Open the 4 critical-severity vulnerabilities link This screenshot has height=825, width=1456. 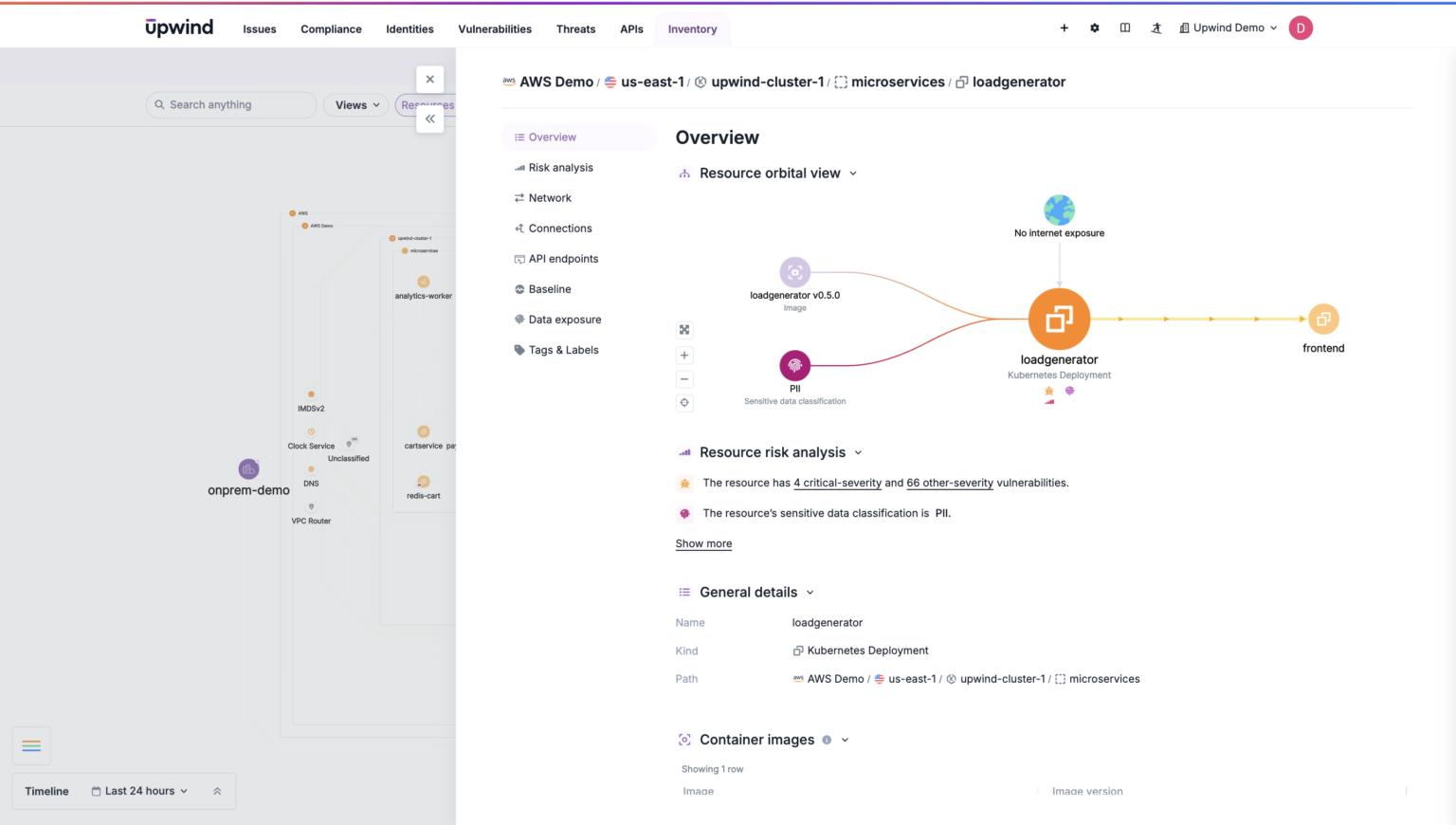pyautogui.click(x=837, y=483)
